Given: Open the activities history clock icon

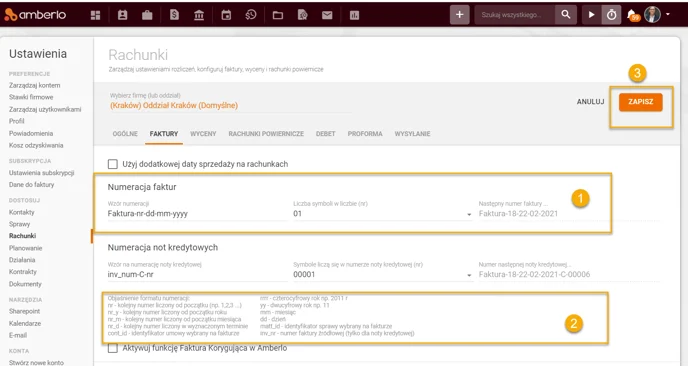Looking at the screenshot, I should point(251,15).
